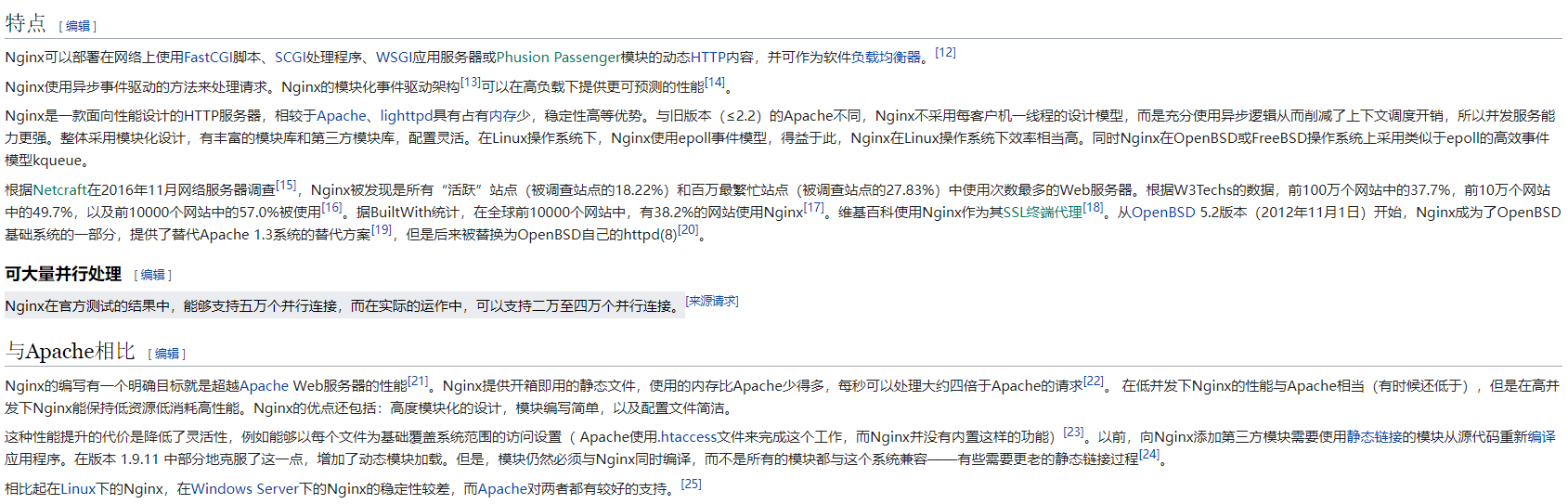The height and width of the screenshot is (504, 1568).
Task: Open the WSGI link
Action: click(x=394, y=58)
